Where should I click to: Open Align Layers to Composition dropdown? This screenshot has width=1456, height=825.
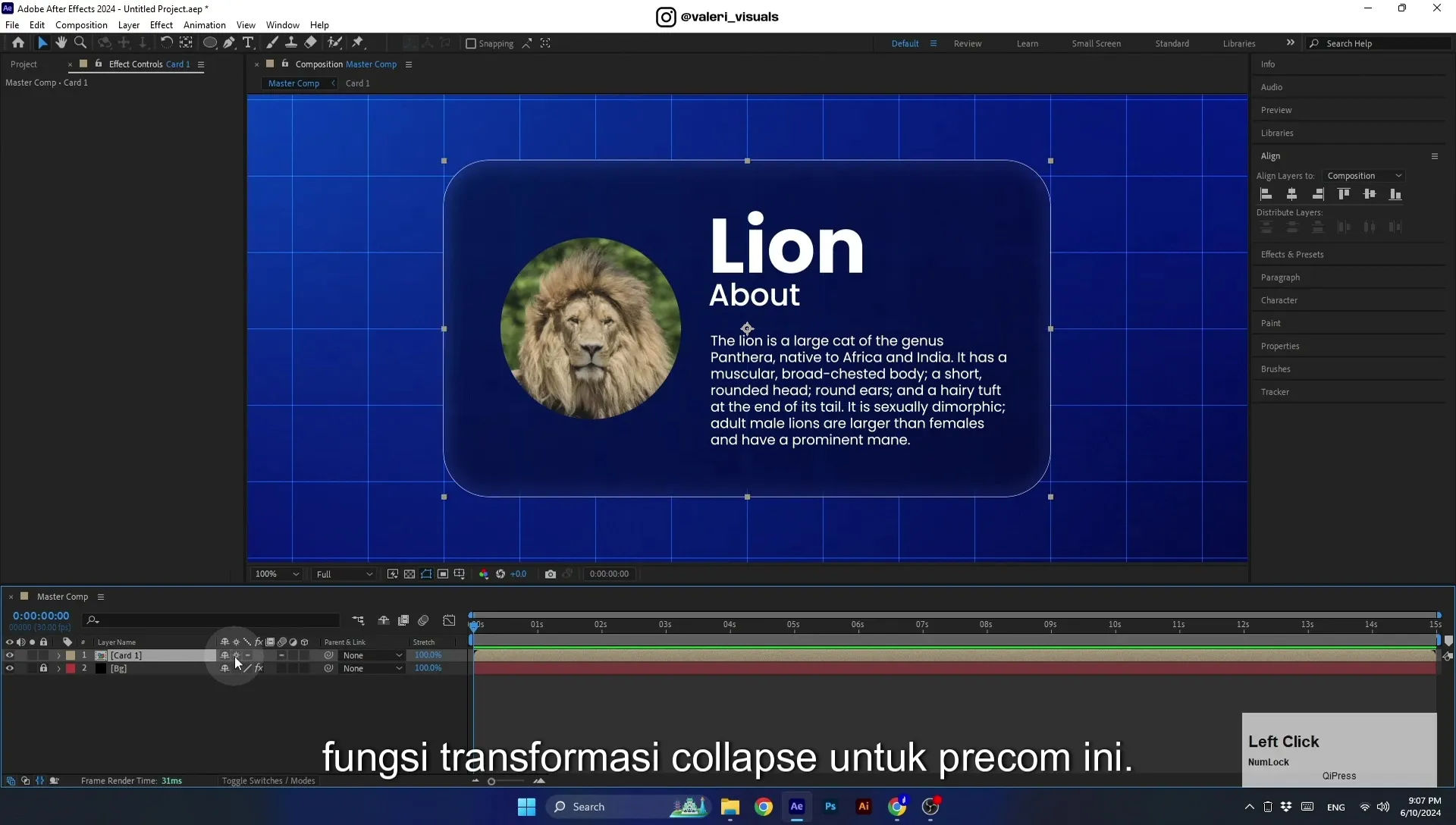click(x=1364, y=176)
